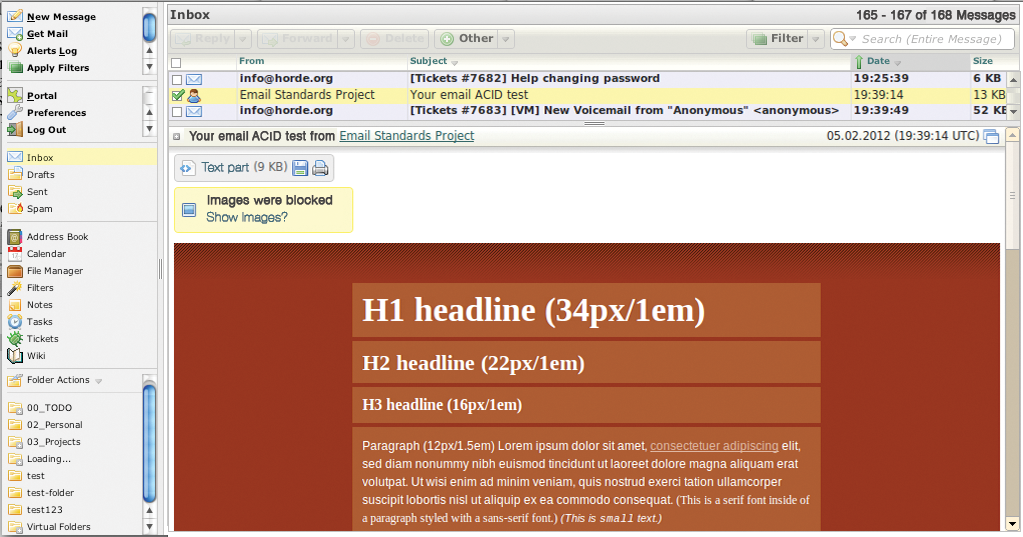Image resolution: width=1023 pixels, height=537 pixels.
Task: Open the 03_Projects folder
Action: tap(53, 441)
